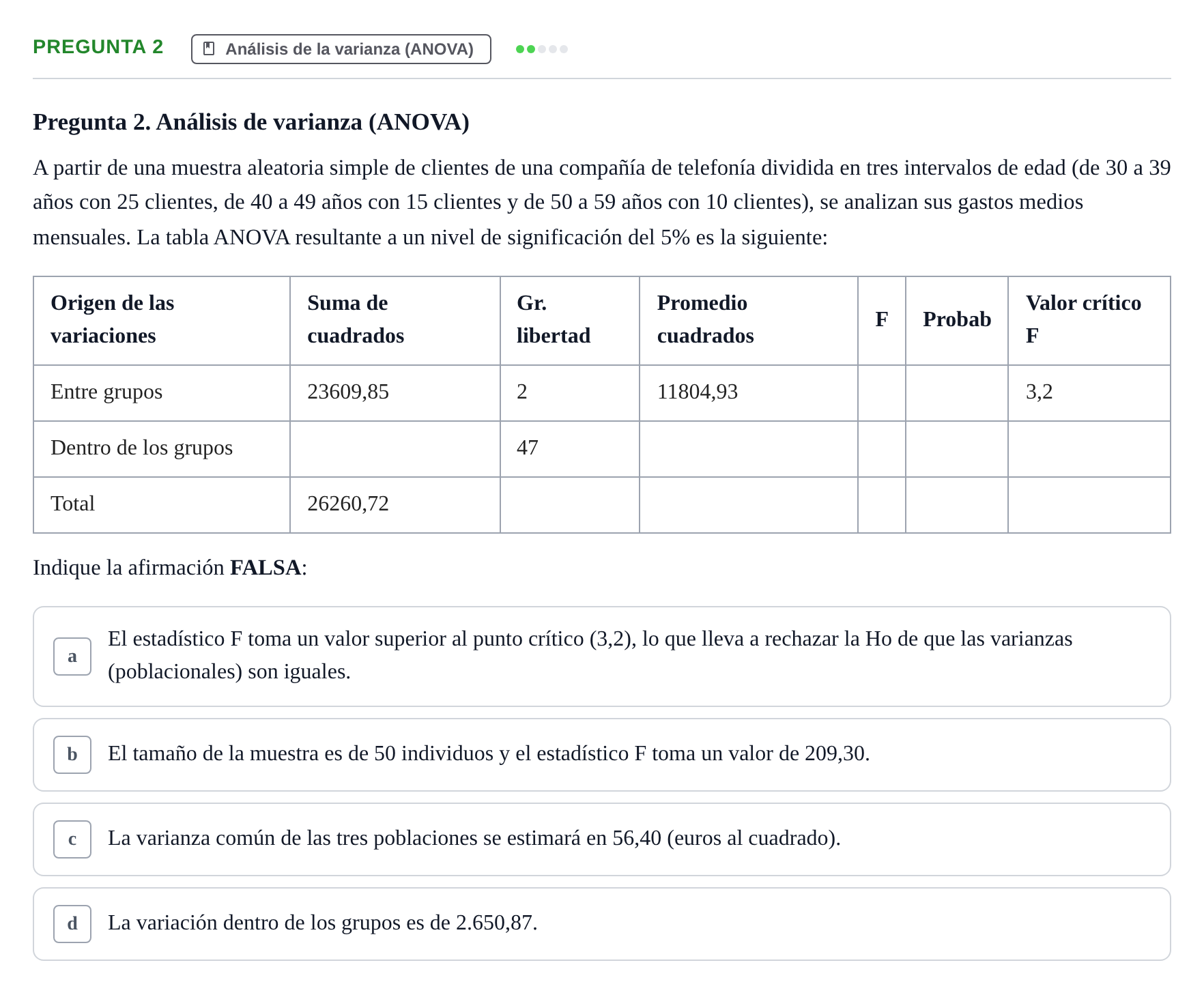Image resolution: width=1204 pixels, height=995 pixels.
Task: Click the text 'La variación dentro de los grupos es de 2.650,87.'
Action: coord(323,923)
